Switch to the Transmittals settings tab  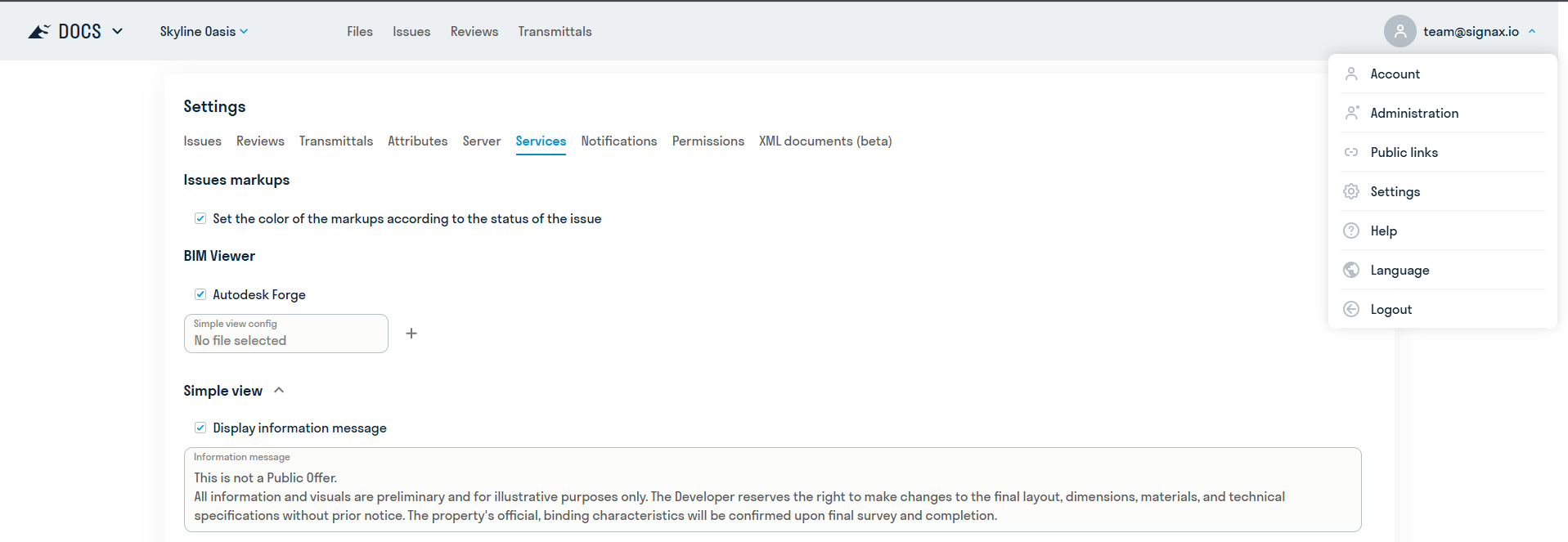336,141
